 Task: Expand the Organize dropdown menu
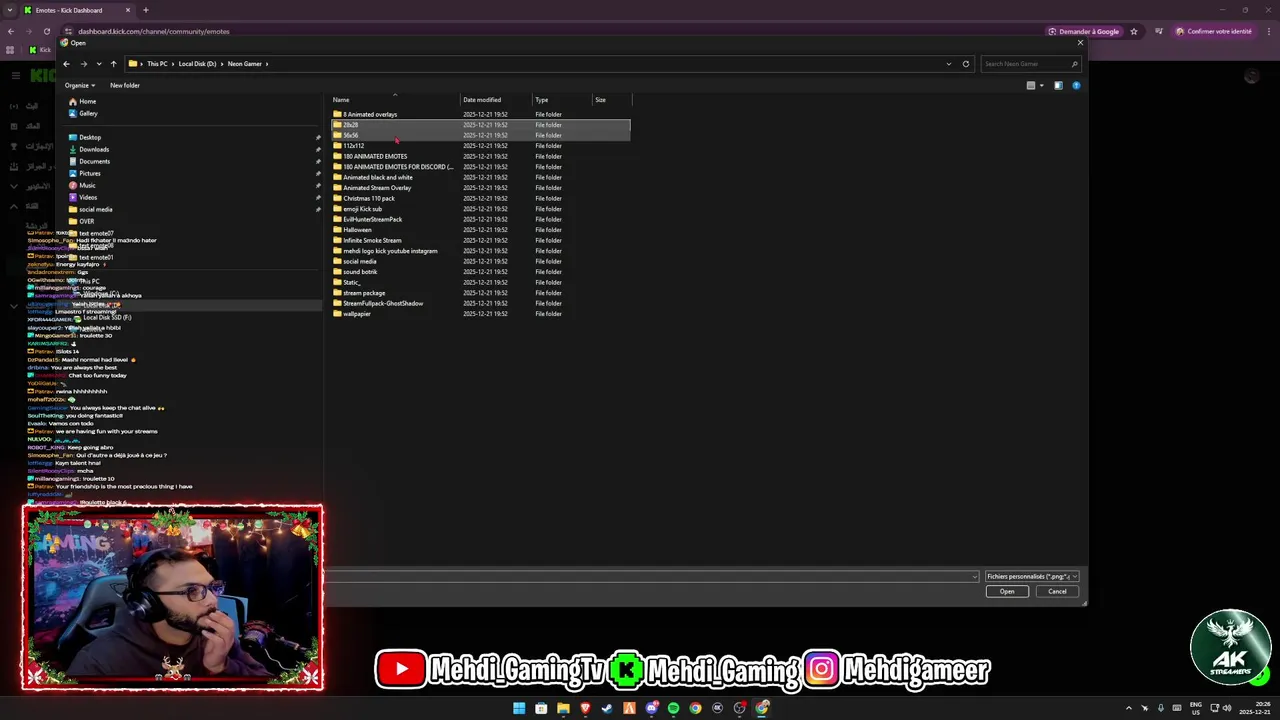(80, 86)
